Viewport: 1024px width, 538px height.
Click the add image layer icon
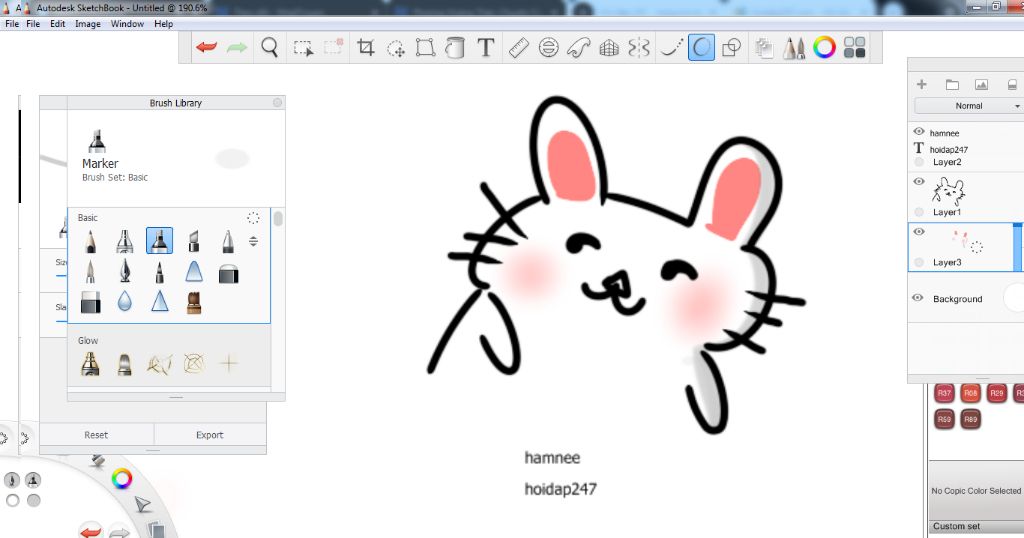pyautogui.click(x=981, y=84)
